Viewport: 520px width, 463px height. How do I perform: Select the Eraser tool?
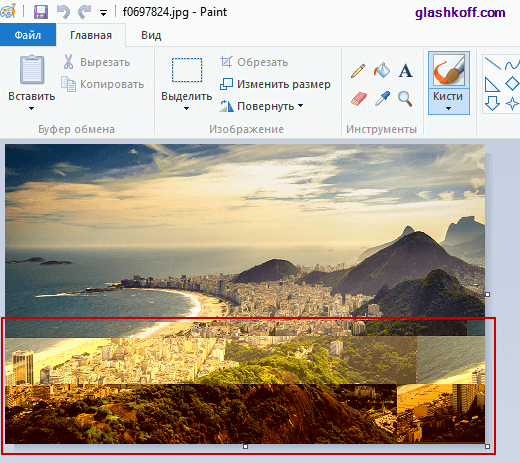[358, 99]
